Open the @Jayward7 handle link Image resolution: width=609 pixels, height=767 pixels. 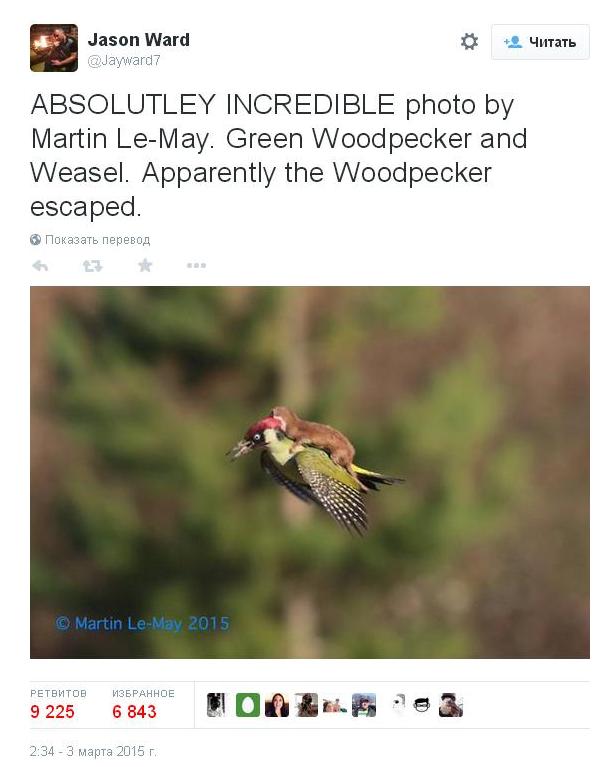[x=124, y=61]
